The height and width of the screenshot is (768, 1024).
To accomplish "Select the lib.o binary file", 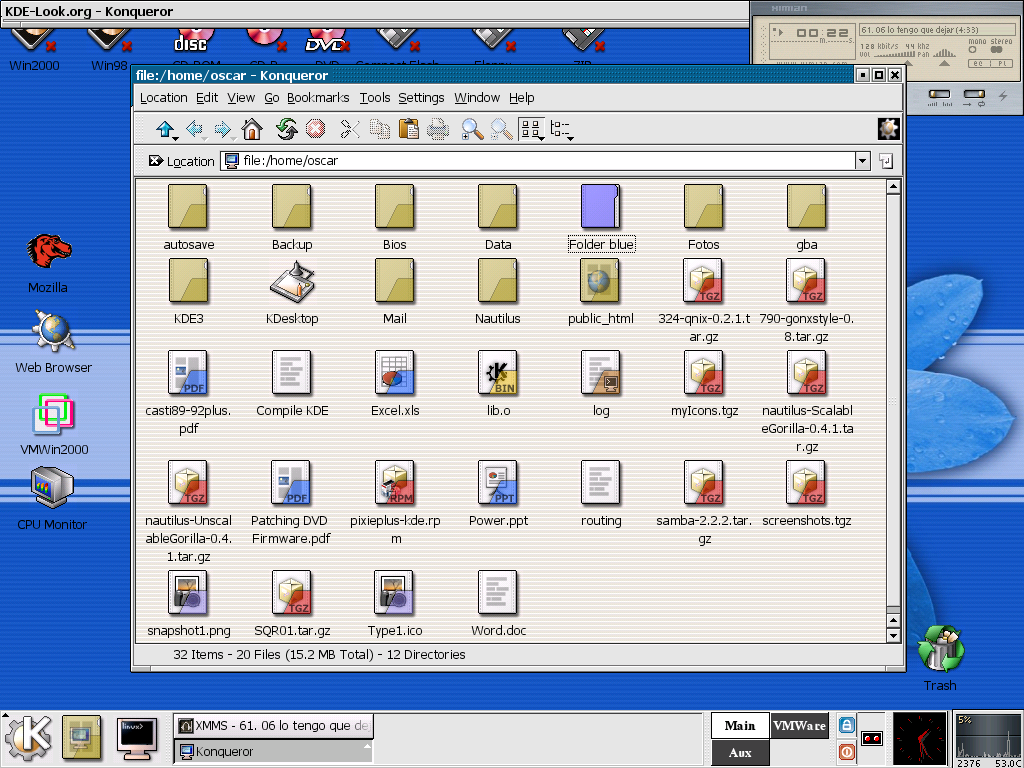I will 498,373.
